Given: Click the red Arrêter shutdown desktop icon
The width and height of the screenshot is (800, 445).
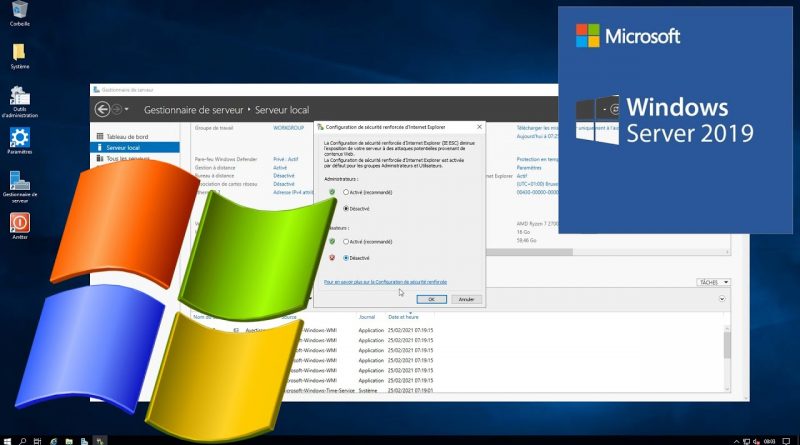Looking at the screenshot, I should pos(19,226).
